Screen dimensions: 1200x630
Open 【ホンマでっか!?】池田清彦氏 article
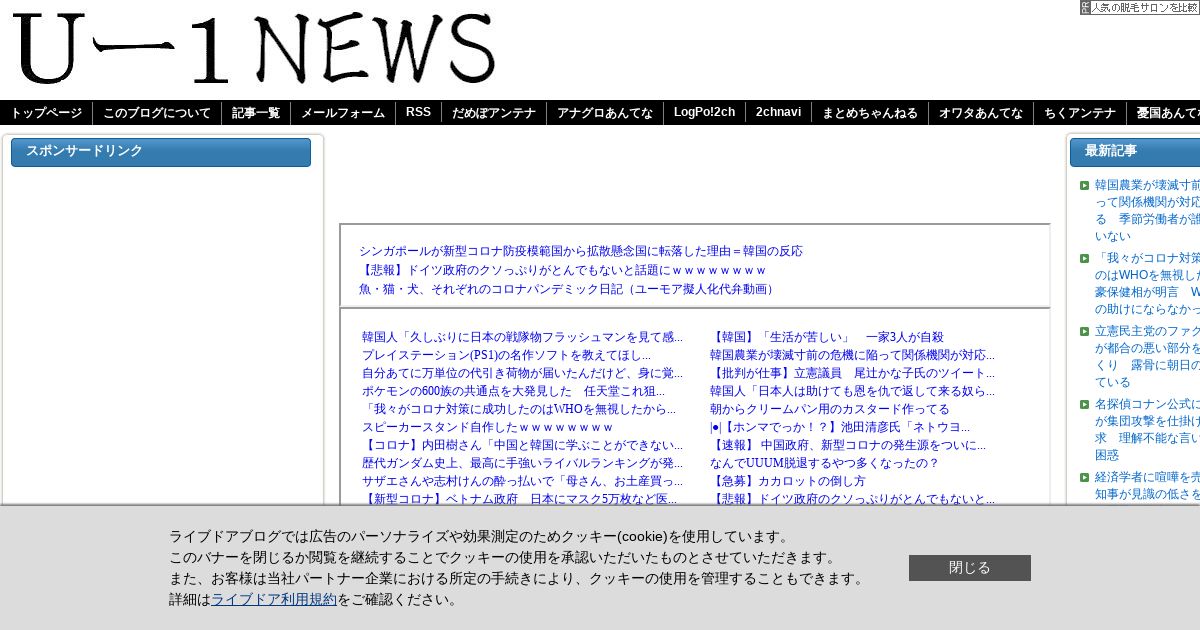tap(840, 427)
